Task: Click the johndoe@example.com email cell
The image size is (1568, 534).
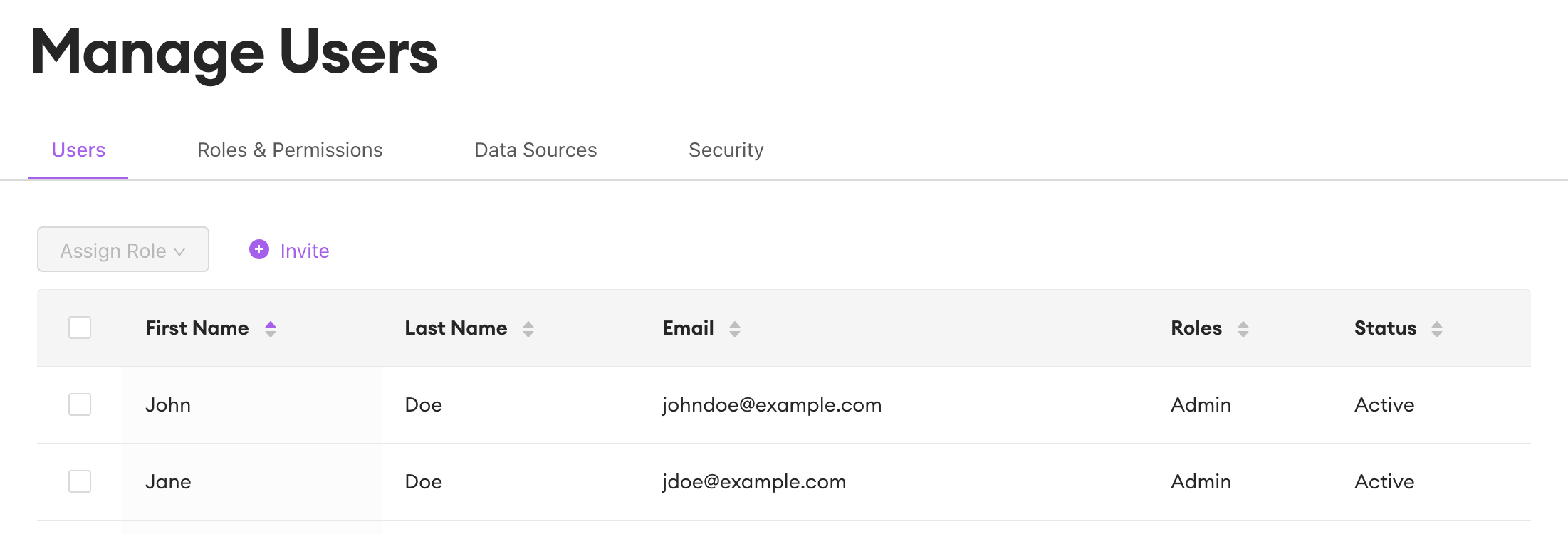Action: coord(772,405)
